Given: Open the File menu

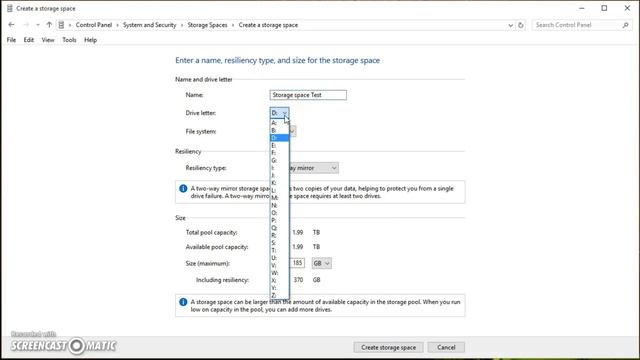Looking at the screenshot, I should tap(11, 40).
